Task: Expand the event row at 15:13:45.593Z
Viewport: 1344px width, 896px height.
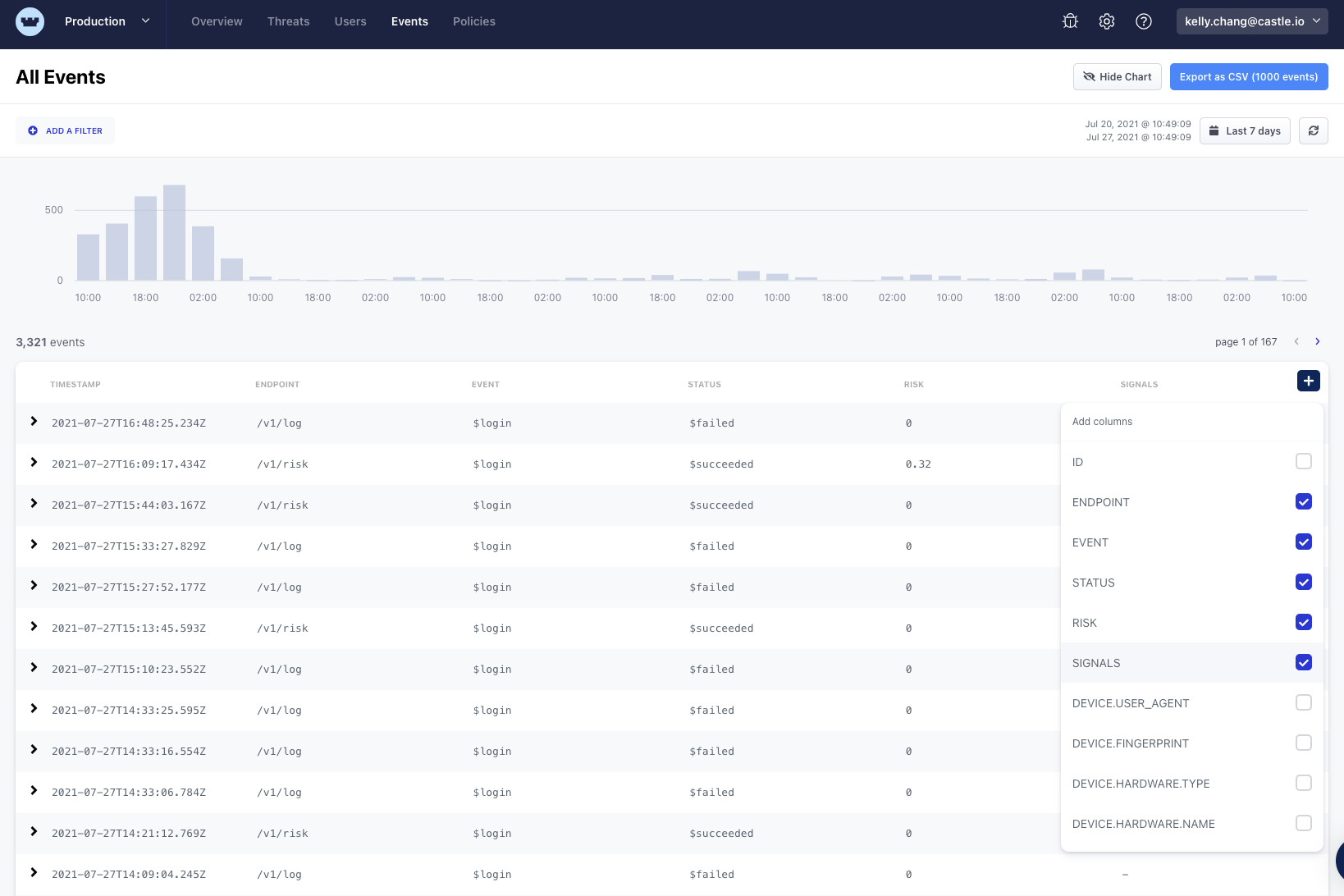Action: (x=34, y=626)
